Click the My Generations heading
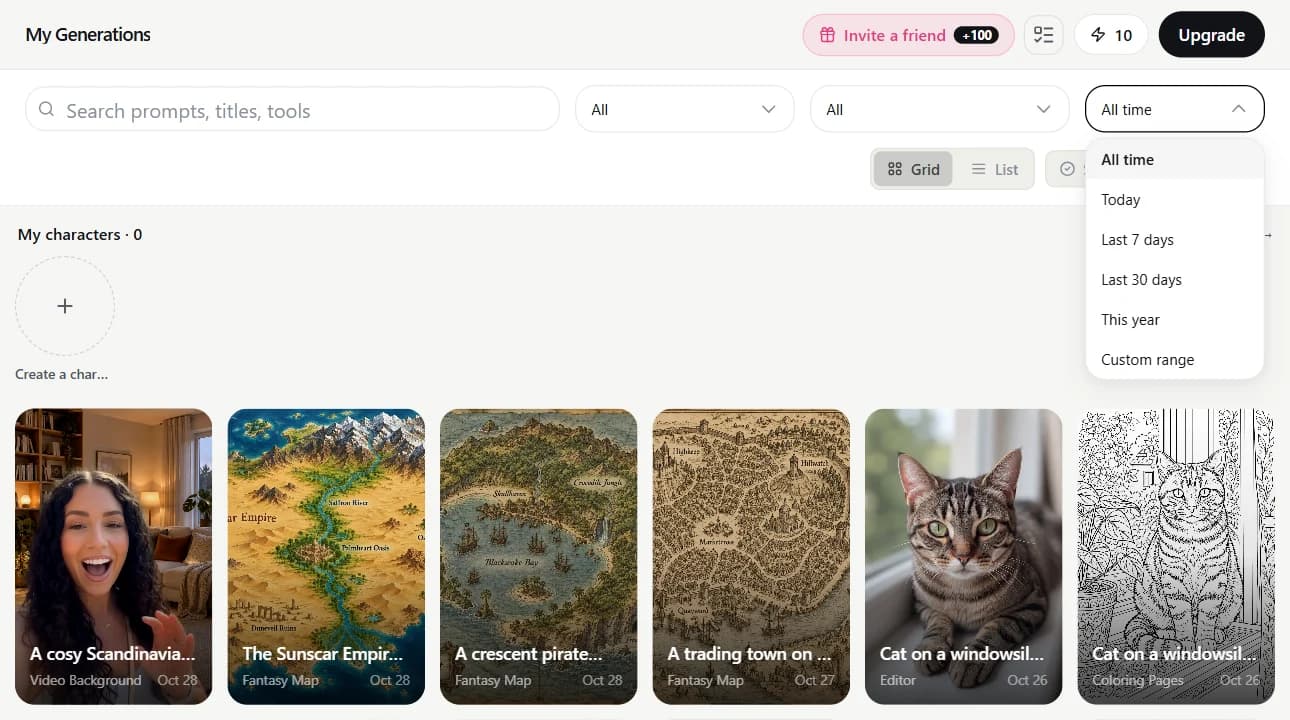The height and width of the screenshot is (720, 1290). (88, 35)
